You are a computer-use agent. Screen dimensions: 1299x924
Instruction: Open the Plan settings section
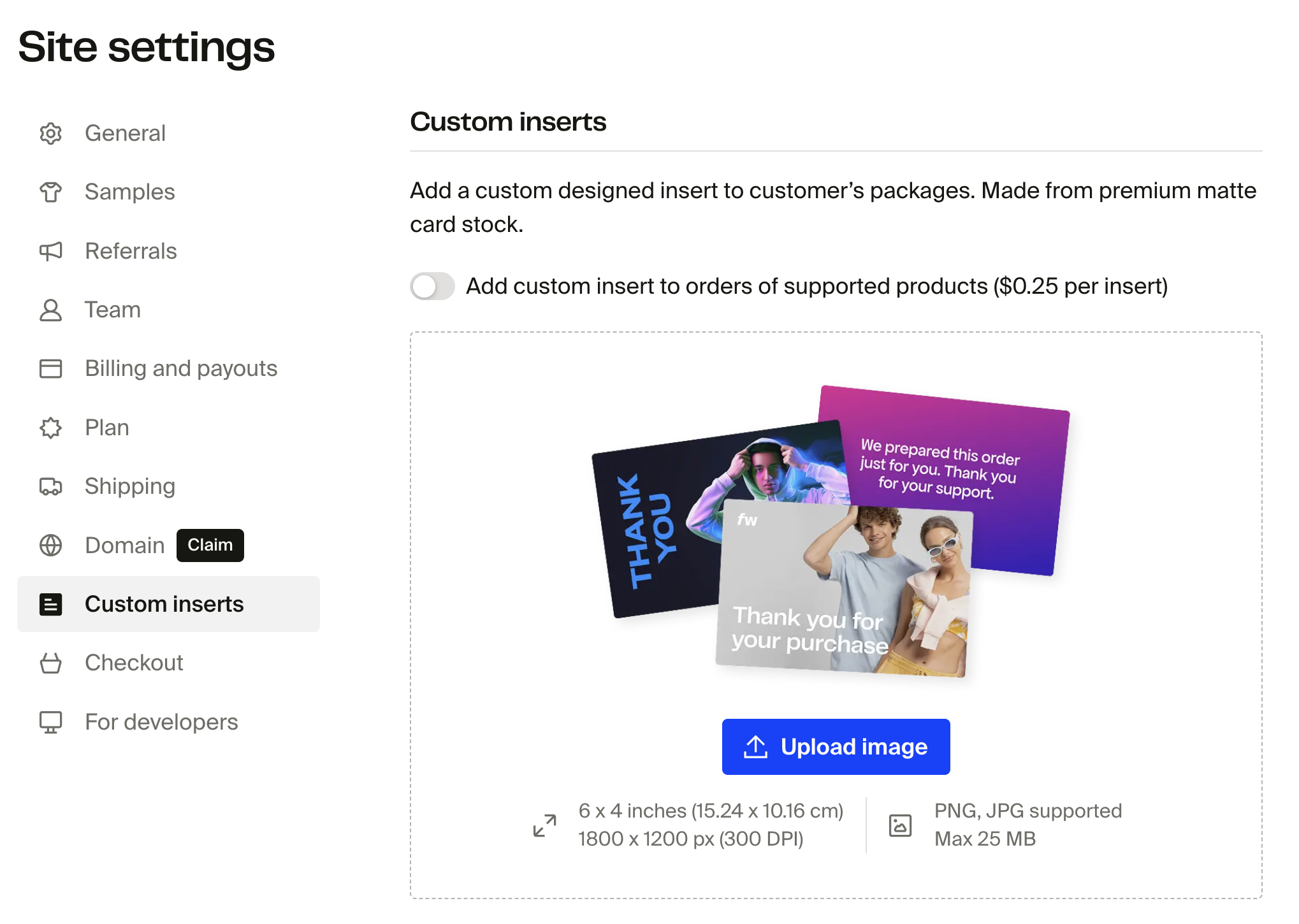click(107, 428)
